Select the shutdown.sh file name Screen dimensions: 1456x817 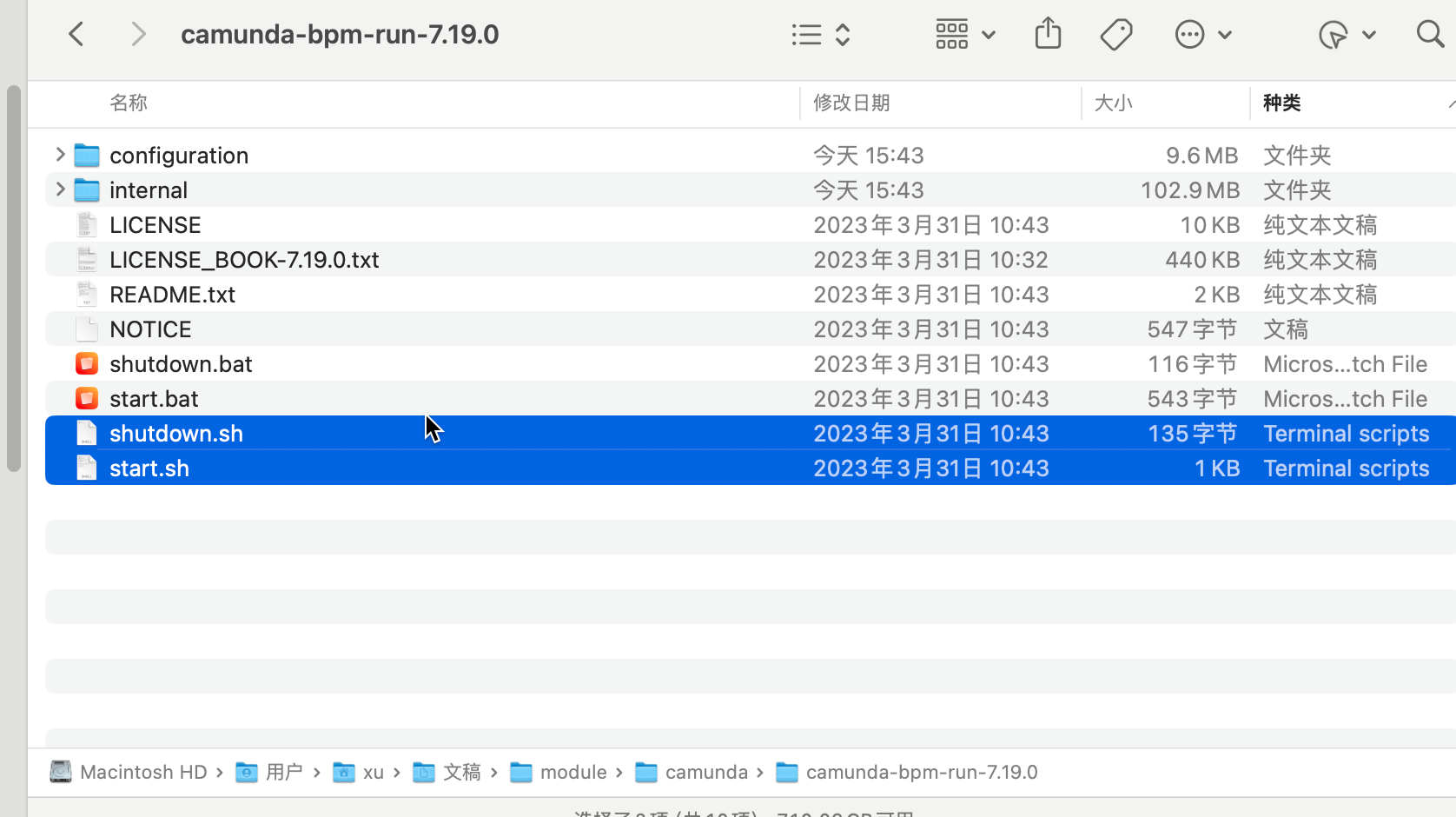pos(176,434)
